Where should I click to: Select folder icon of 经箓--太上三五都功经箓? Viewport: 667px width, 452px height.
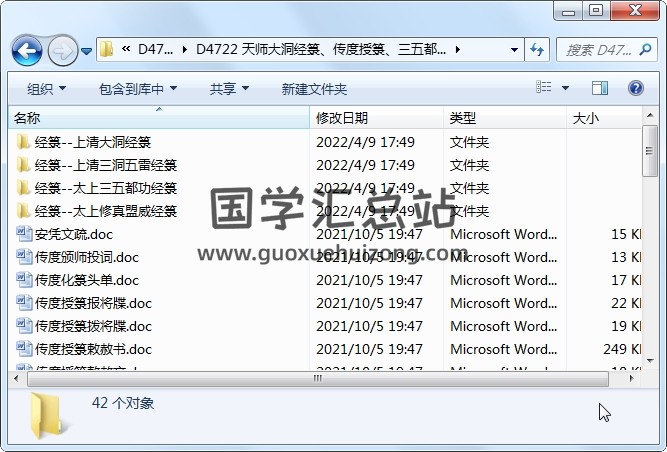pos(23,188)
